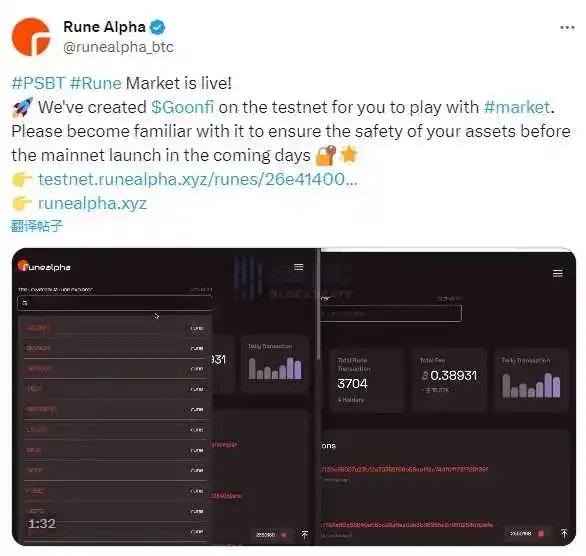Open the #Rune hashtag
This screenshot has width=586, height=556.
pyautogui.click(x=96, y=83)
